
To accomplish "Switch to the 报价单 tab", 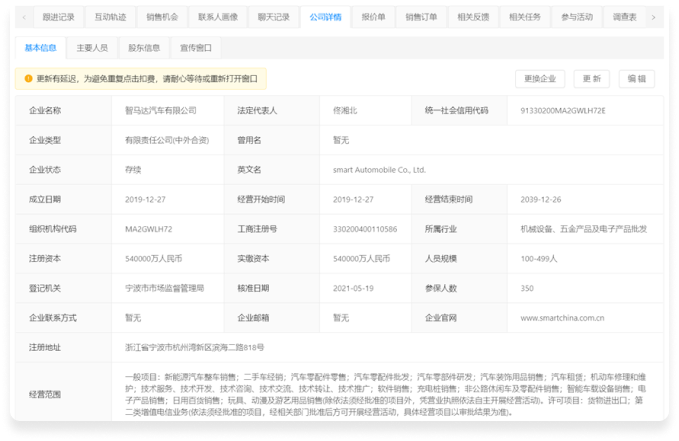I will (373, 17).
